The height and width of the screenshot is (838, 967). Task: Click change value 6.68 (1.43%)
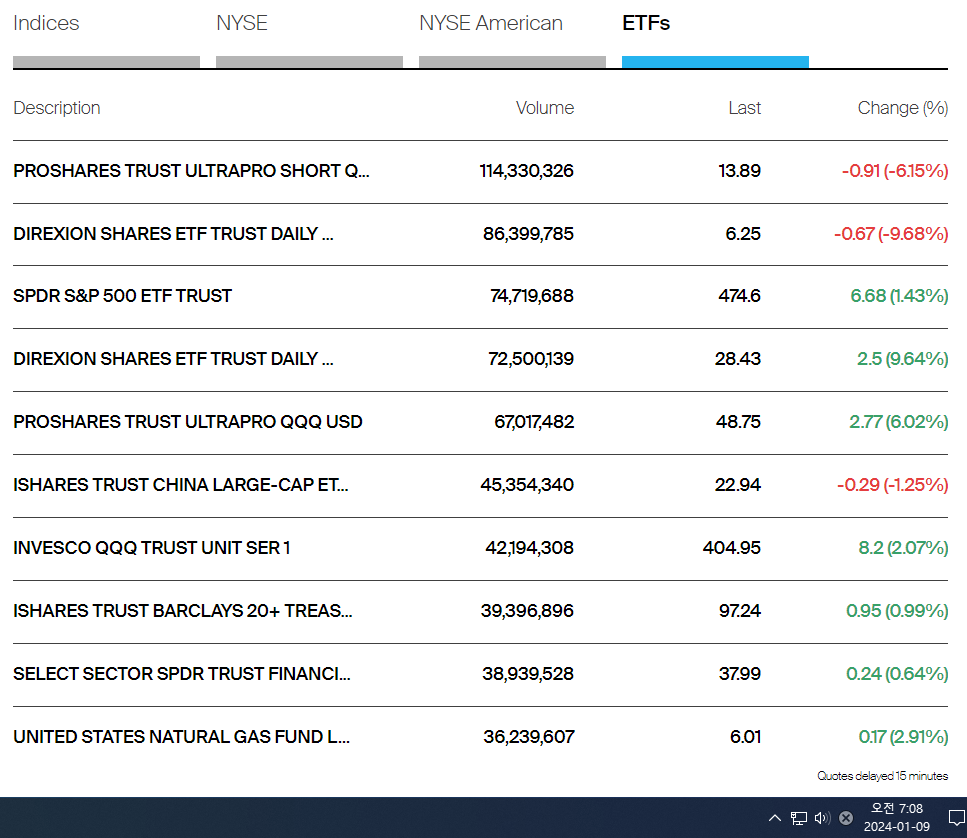point(899,296)
